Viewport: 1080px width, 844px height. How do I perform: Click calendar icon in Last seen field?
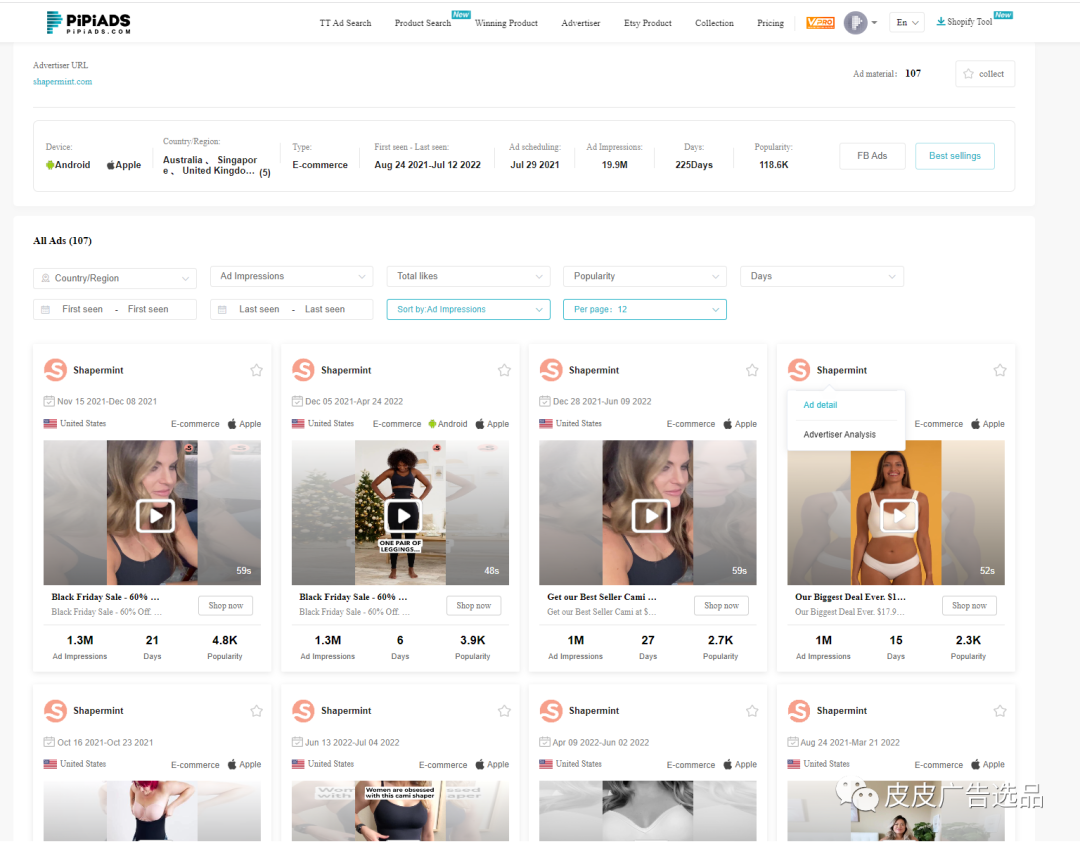pos(222,309)
